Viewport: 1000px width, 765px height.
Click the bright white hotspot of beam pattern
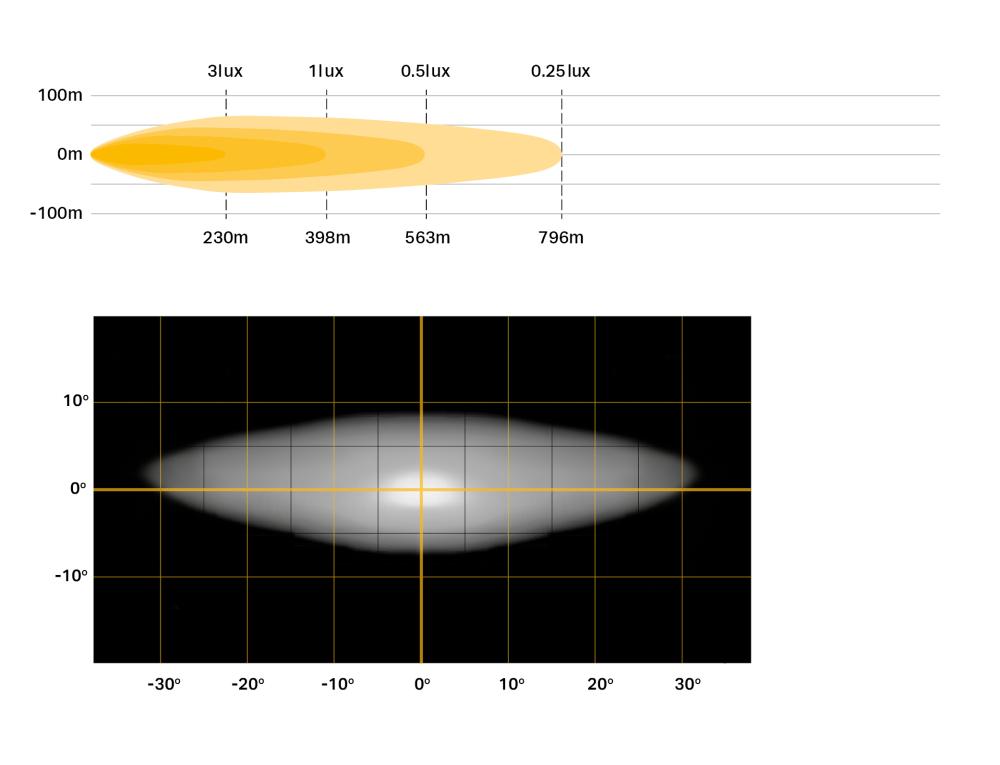[421, 490]
